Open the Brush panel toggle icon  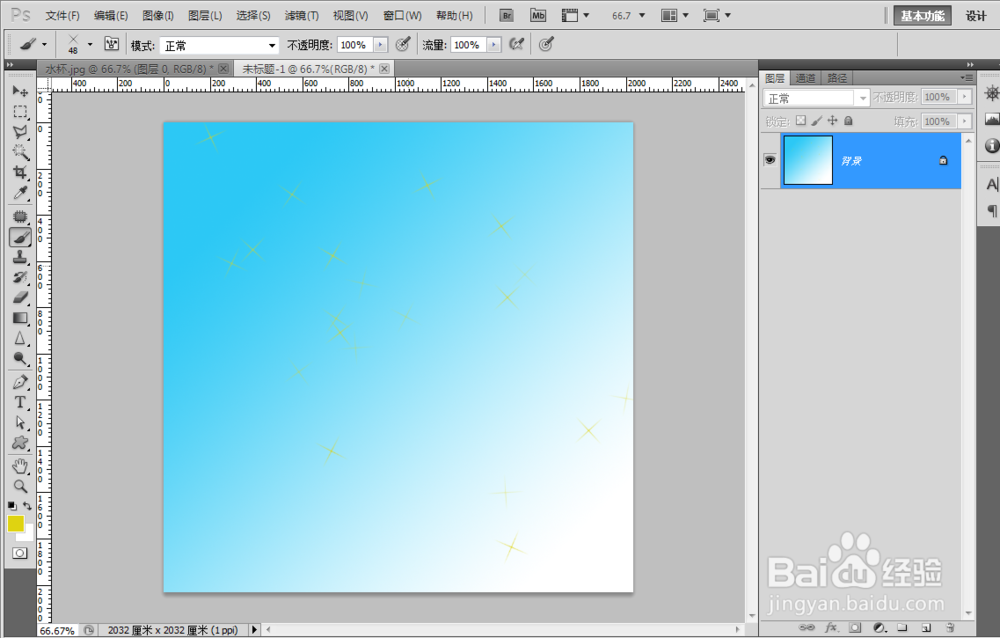pos(112,44)
